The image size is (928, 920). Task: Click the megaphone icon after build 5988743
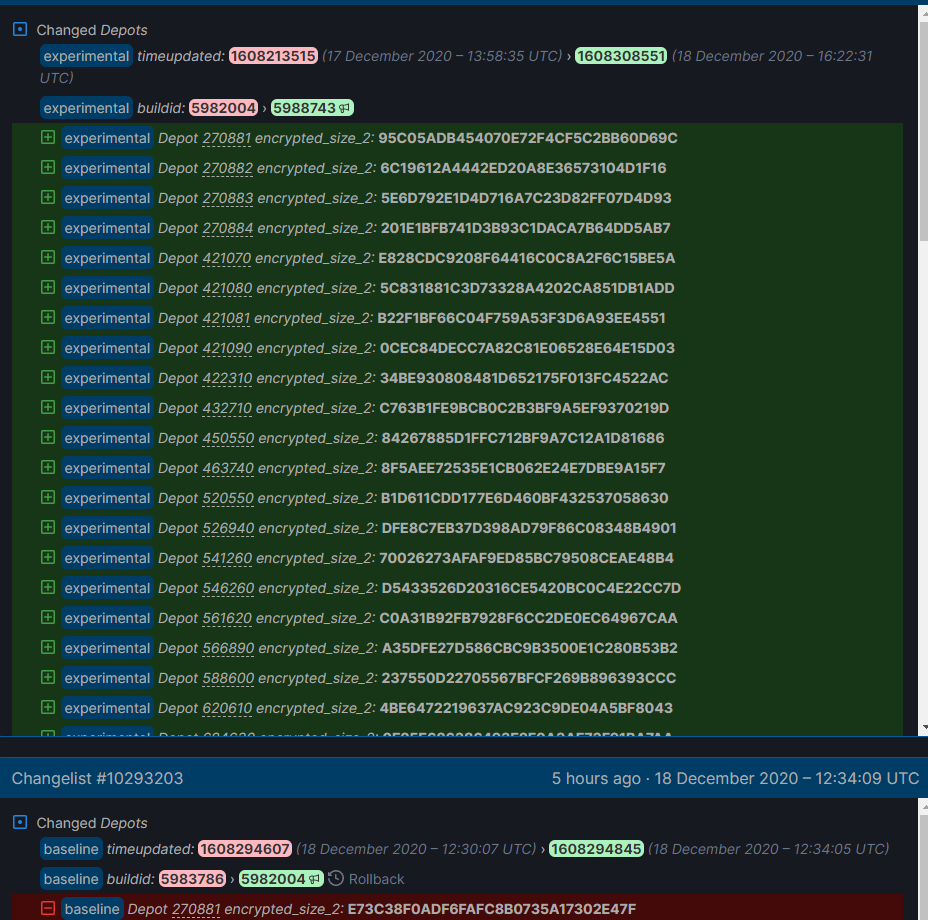345,108
